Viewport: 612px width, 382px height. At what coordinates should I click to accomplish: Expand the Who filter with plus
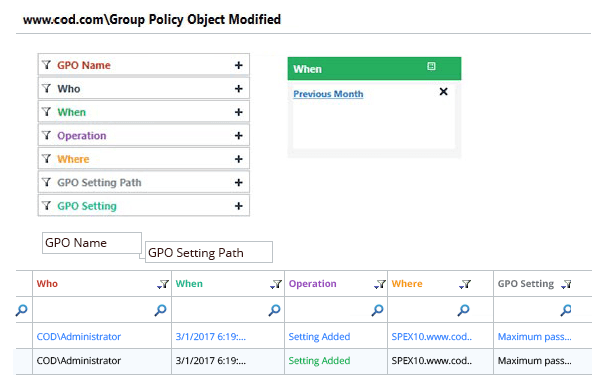point(238,89)
